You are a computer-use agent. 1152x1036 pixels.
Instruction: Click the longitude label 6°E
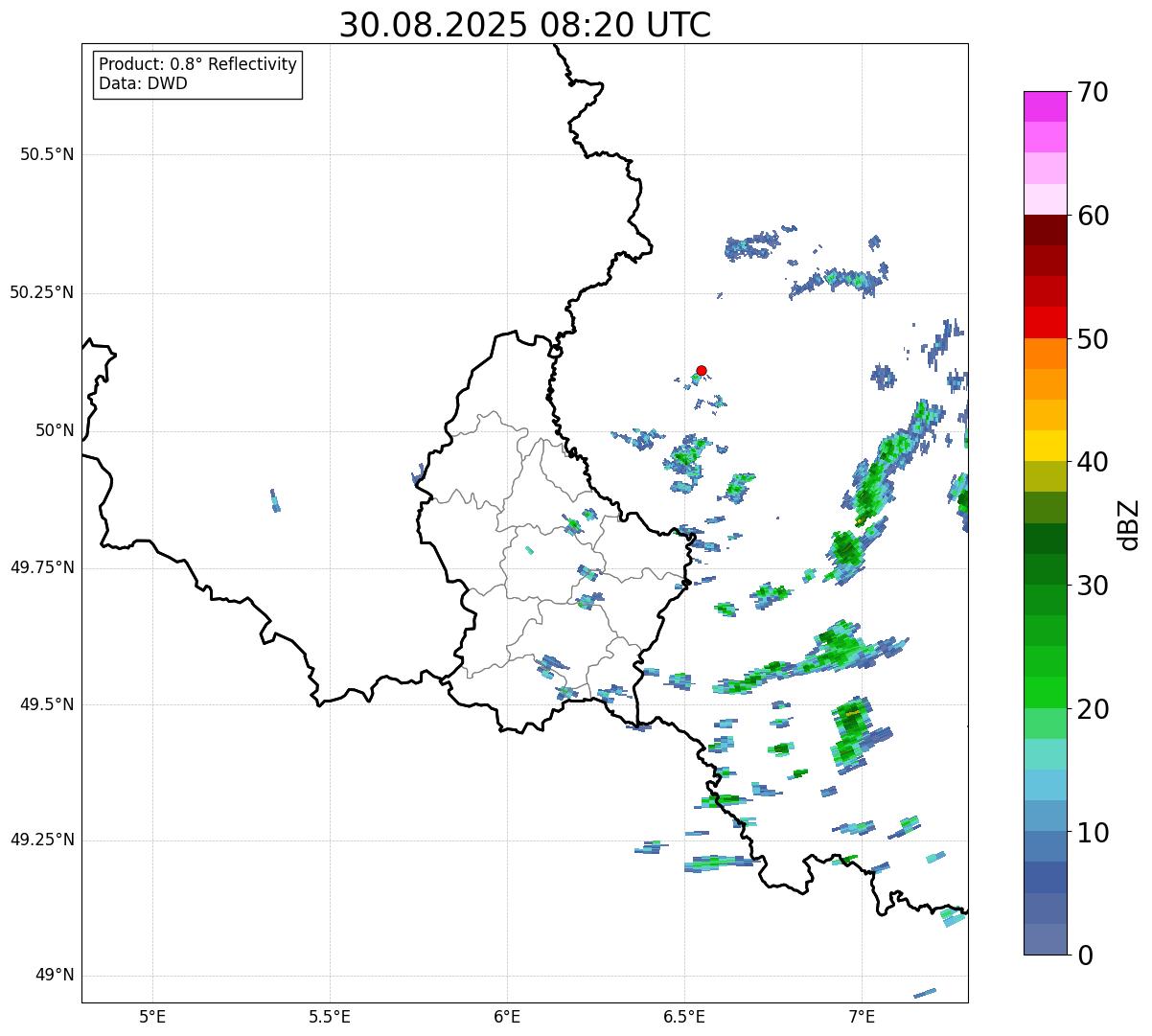[x=507, y=1016]
